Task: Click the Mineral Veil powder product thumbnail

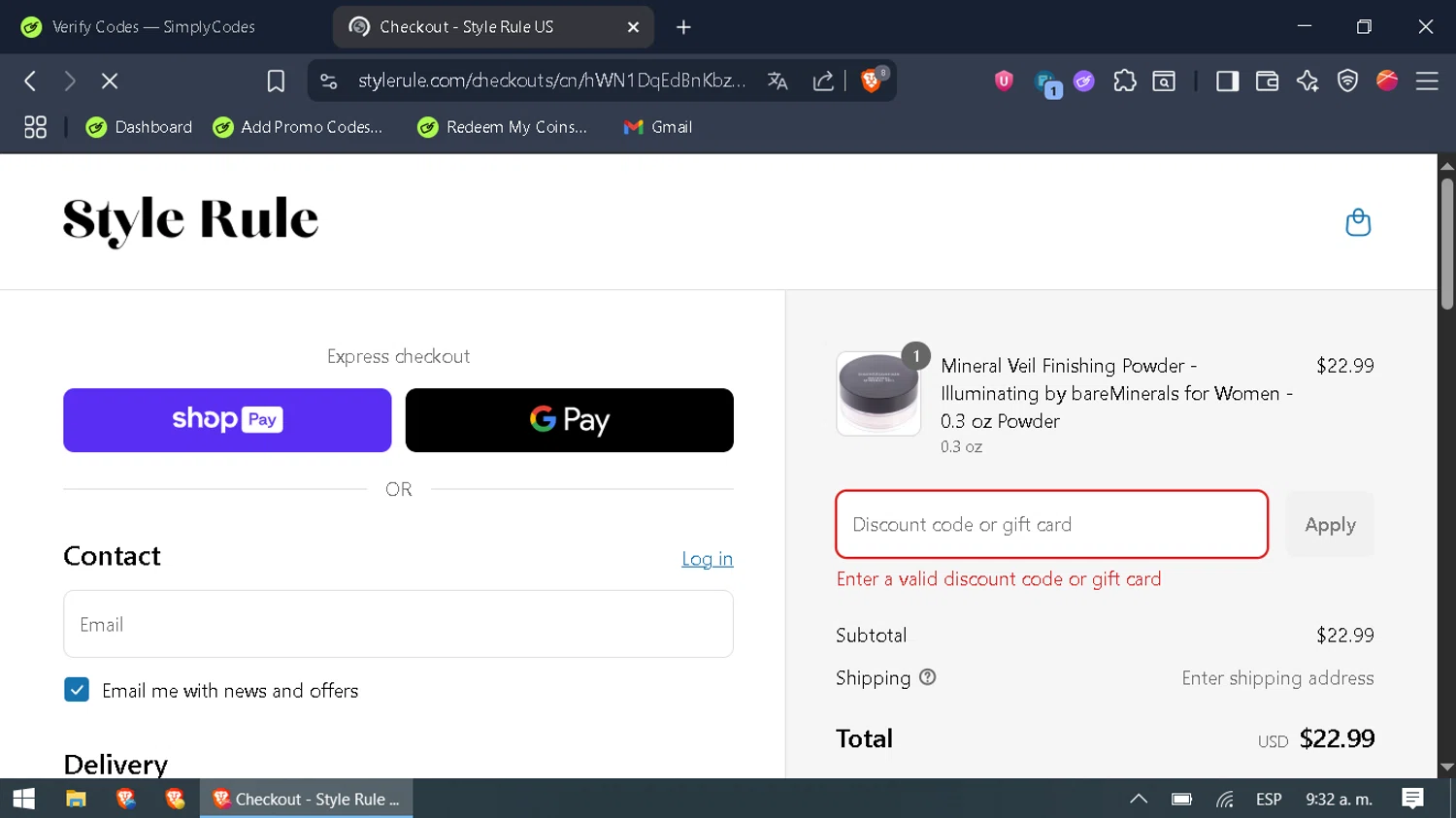Action: click(x=878, y=394)
